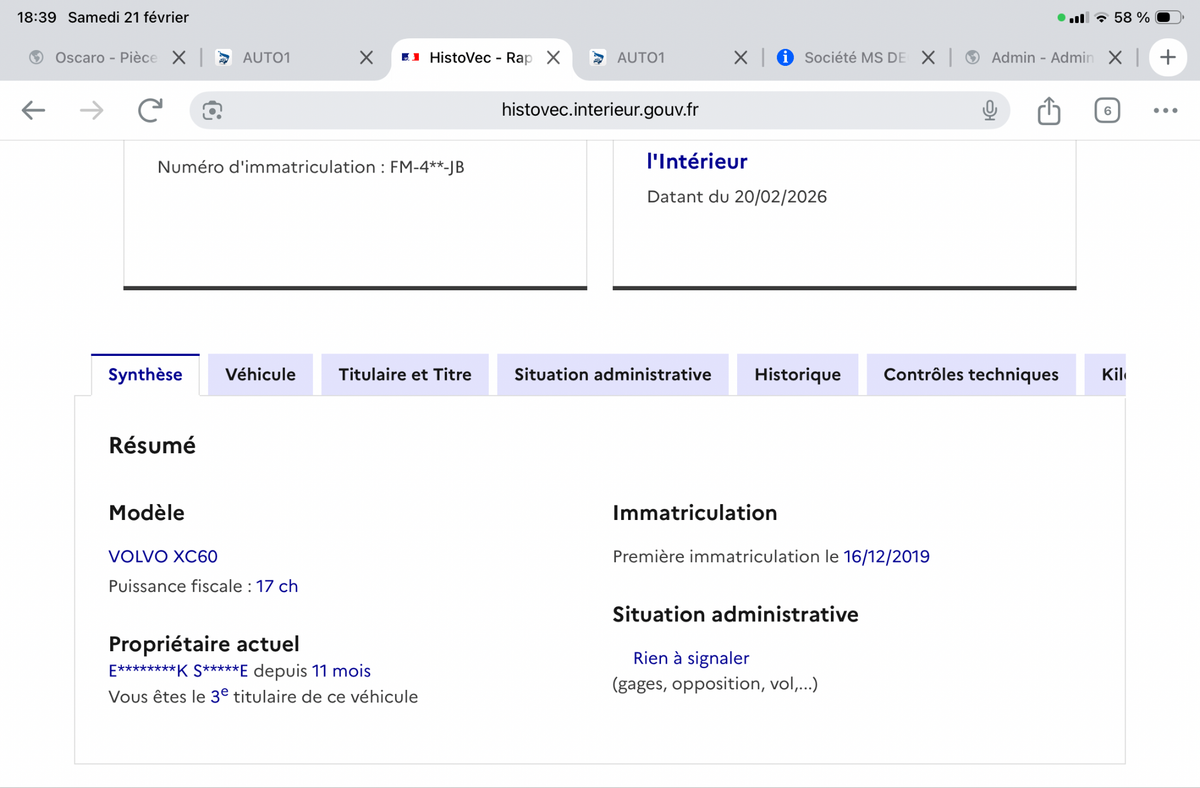This screenshot has height=788, width=1200.
Task: Close the Société MS DE tab
Action: coord(928,58)
